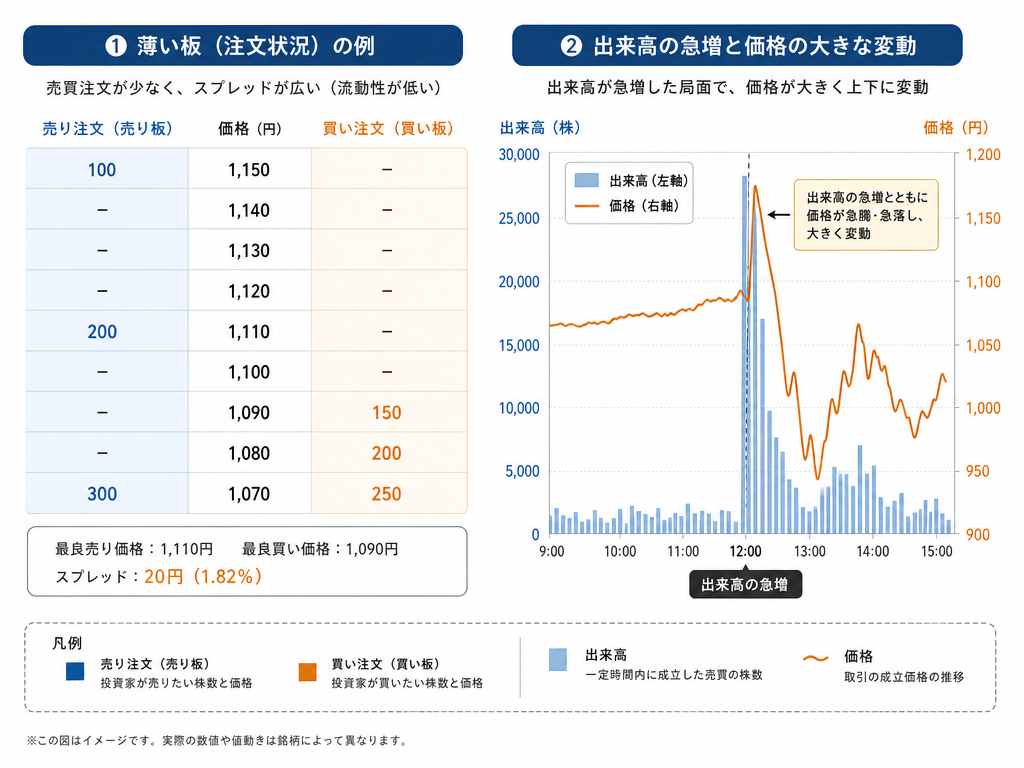
Task: Click sell quantity 100 in the 1,150 row
Action: (102, 170)
